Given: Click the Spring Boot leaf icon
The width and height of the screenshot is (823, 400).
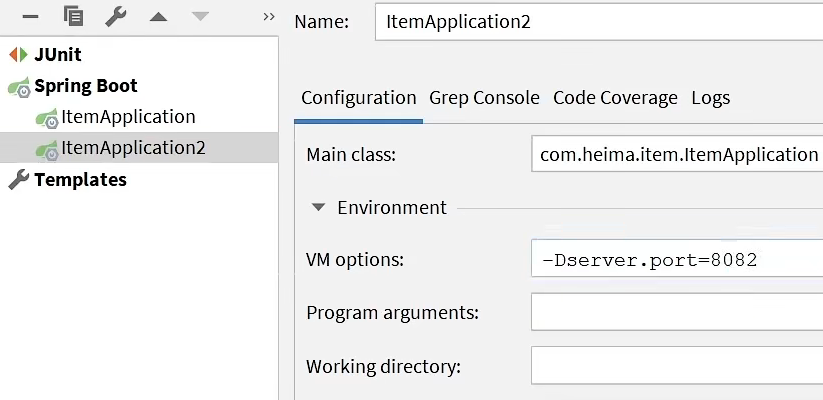Looking at the screenshot, I should [18, 87].
